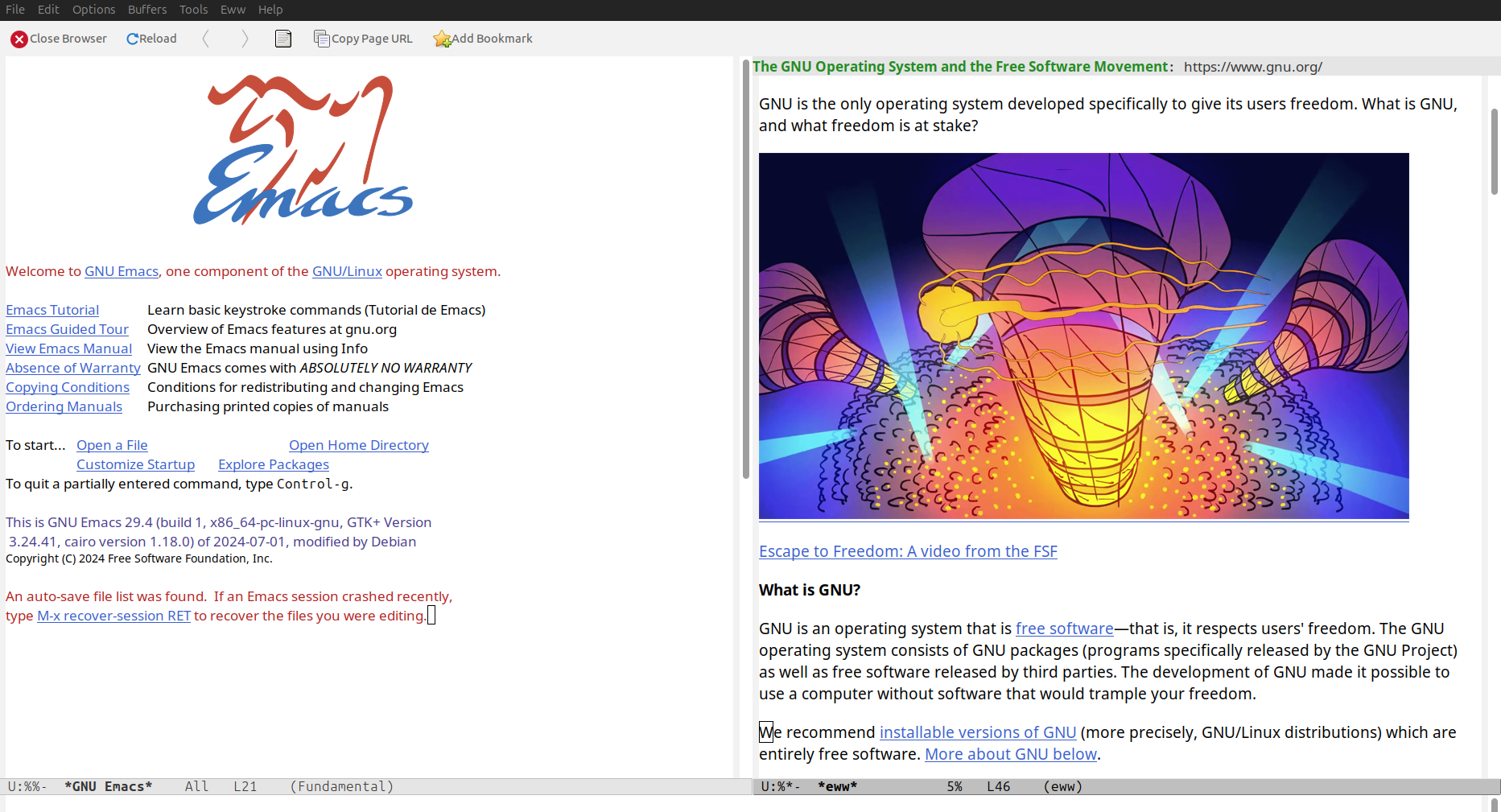Click Ordering Manuals link

tap(64, 406)
